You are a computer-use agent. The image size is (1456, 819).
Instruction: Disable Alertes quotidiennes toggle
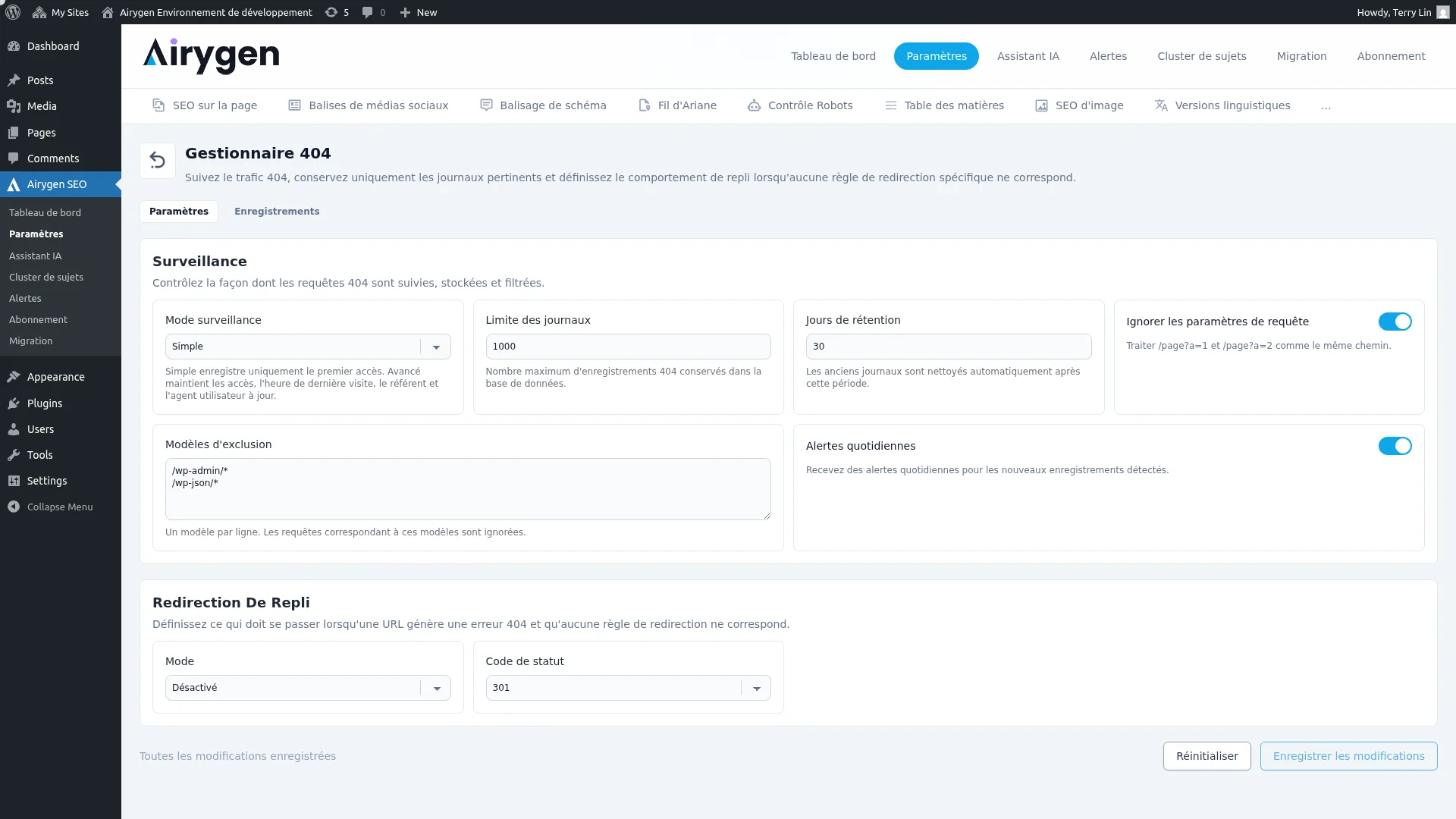coord(1395,446)
